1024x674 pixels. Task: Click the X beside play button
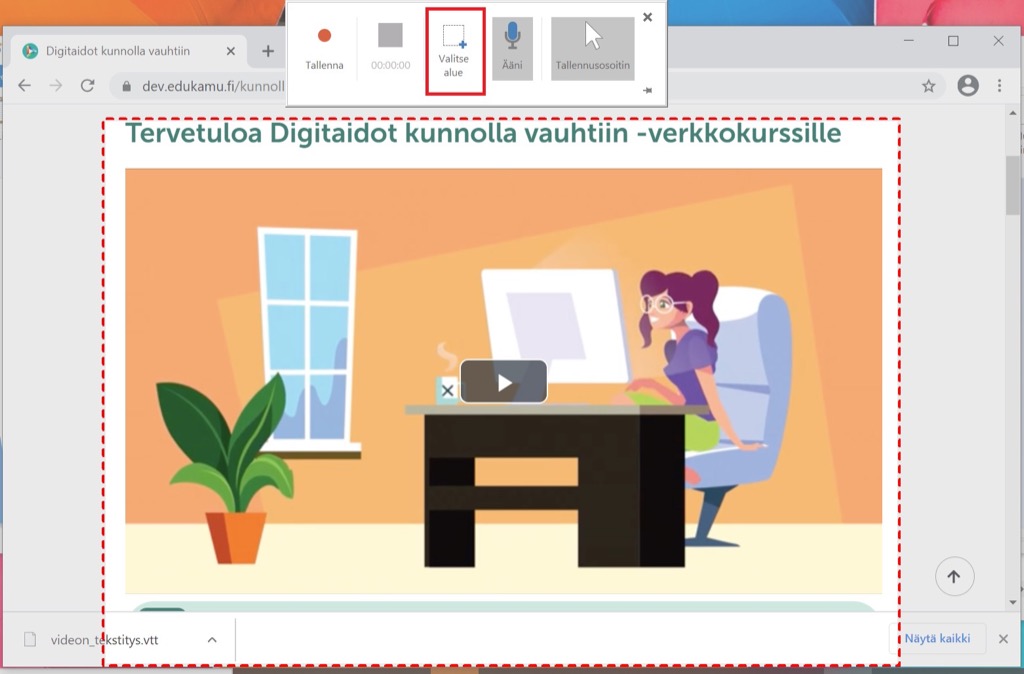(447, 391)
